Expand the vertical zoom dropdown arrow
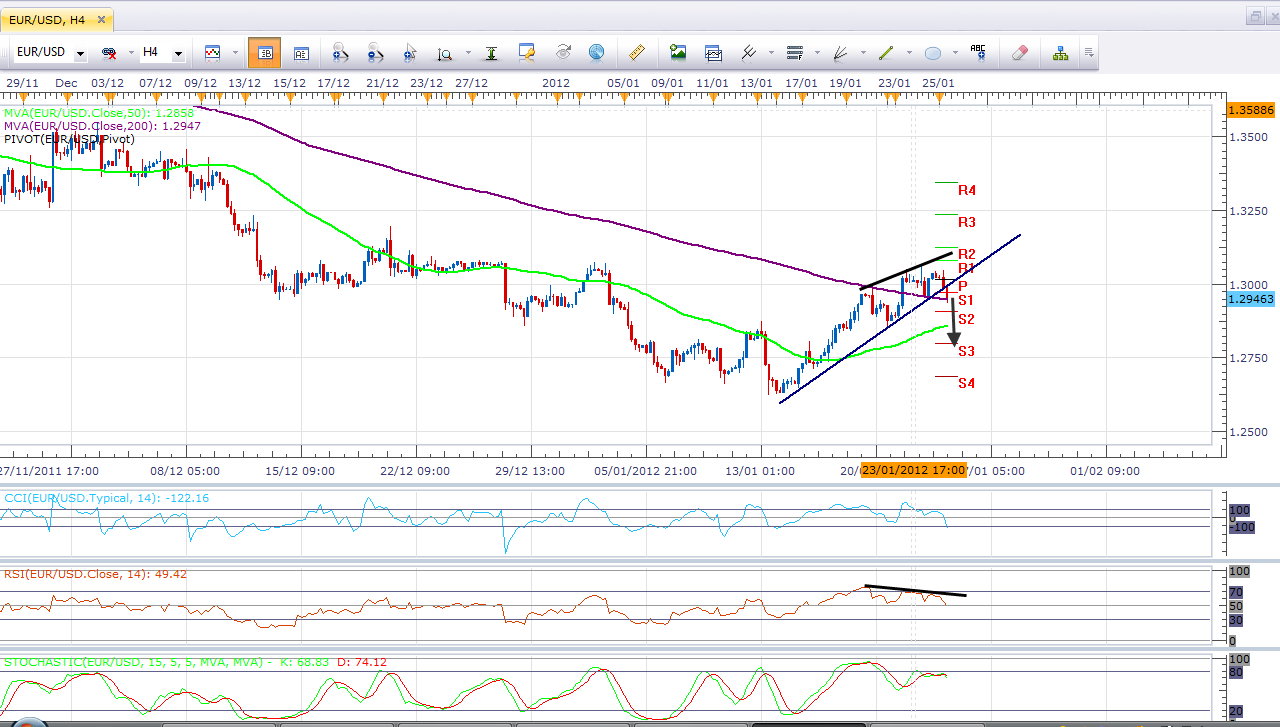 (466, 53)
